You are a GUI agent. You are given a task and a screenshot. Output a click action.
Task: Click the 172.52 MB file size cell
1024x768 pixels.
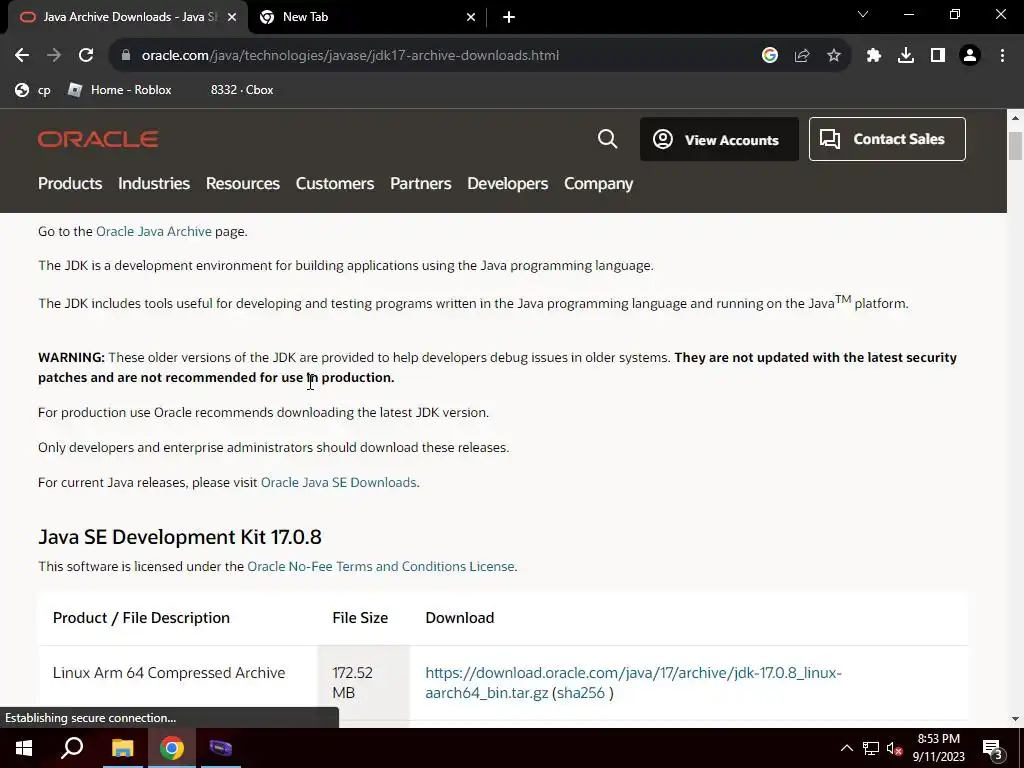pos(363,682)
